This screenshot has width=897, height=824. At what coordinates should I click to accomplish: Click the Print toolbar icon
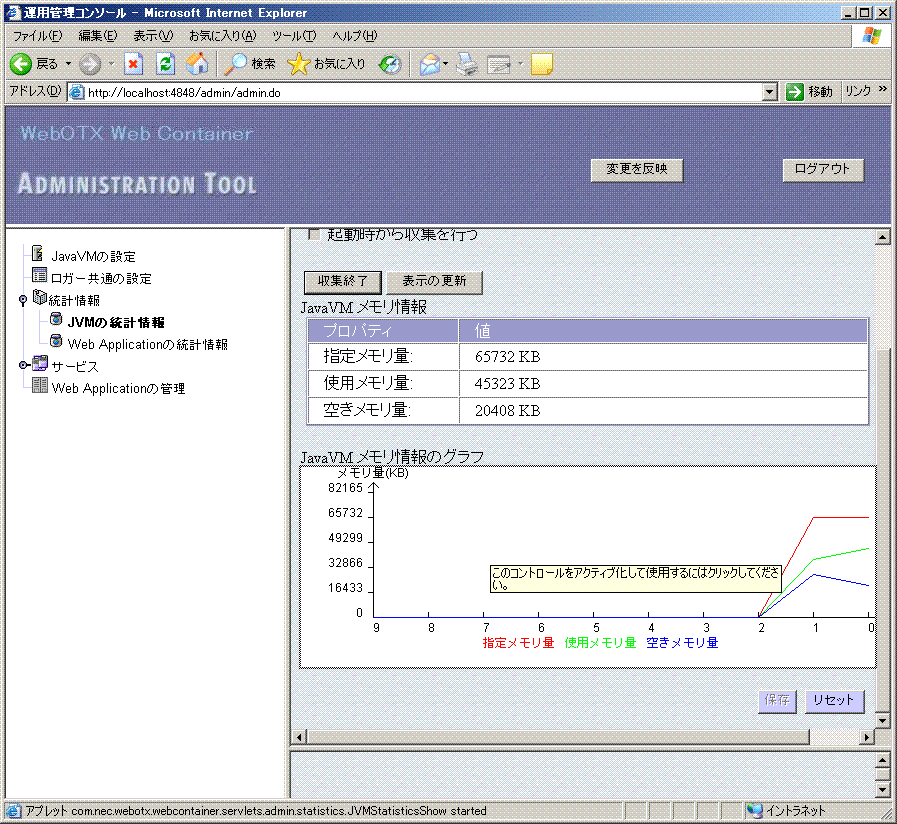coord(467,64)
